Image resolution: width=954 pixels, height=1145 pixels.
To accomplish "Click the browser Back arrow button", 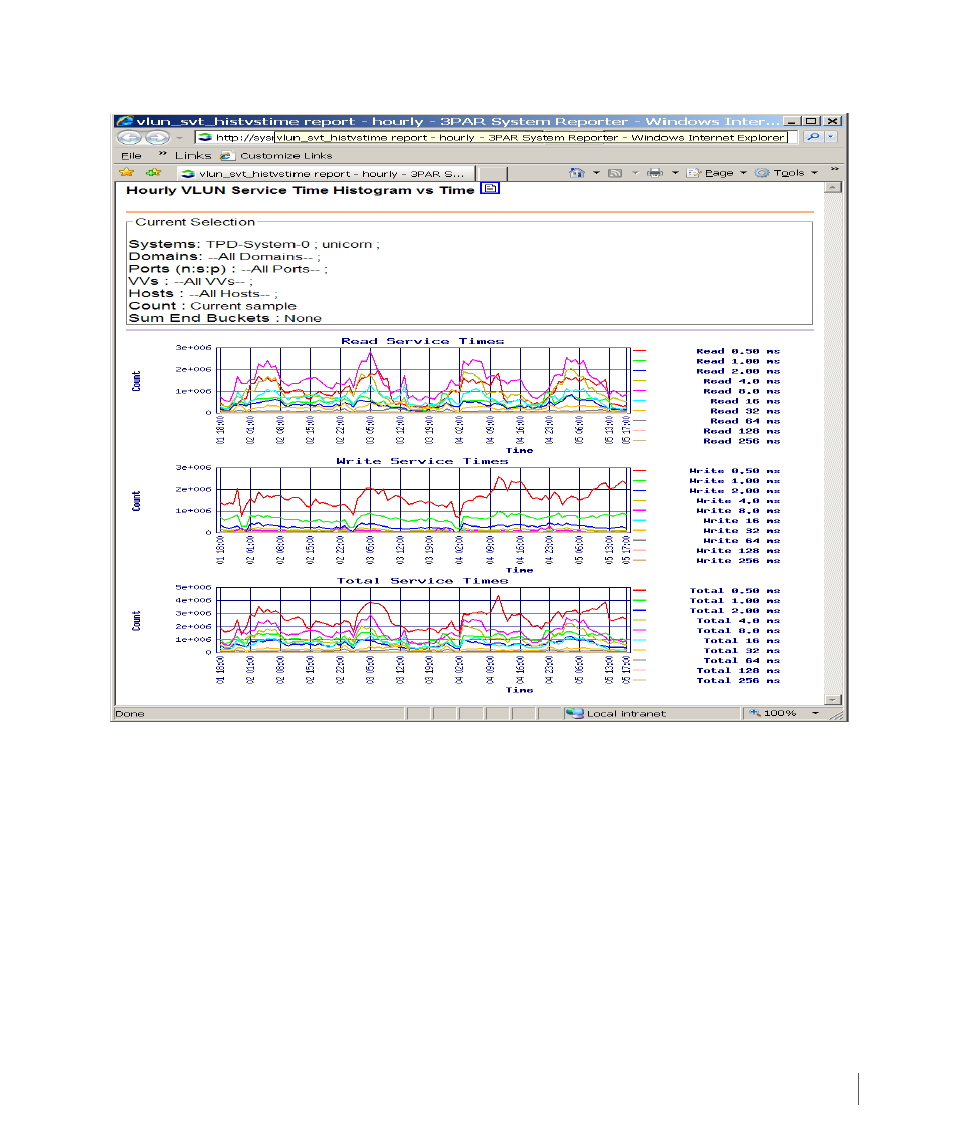I will (129, 137).
